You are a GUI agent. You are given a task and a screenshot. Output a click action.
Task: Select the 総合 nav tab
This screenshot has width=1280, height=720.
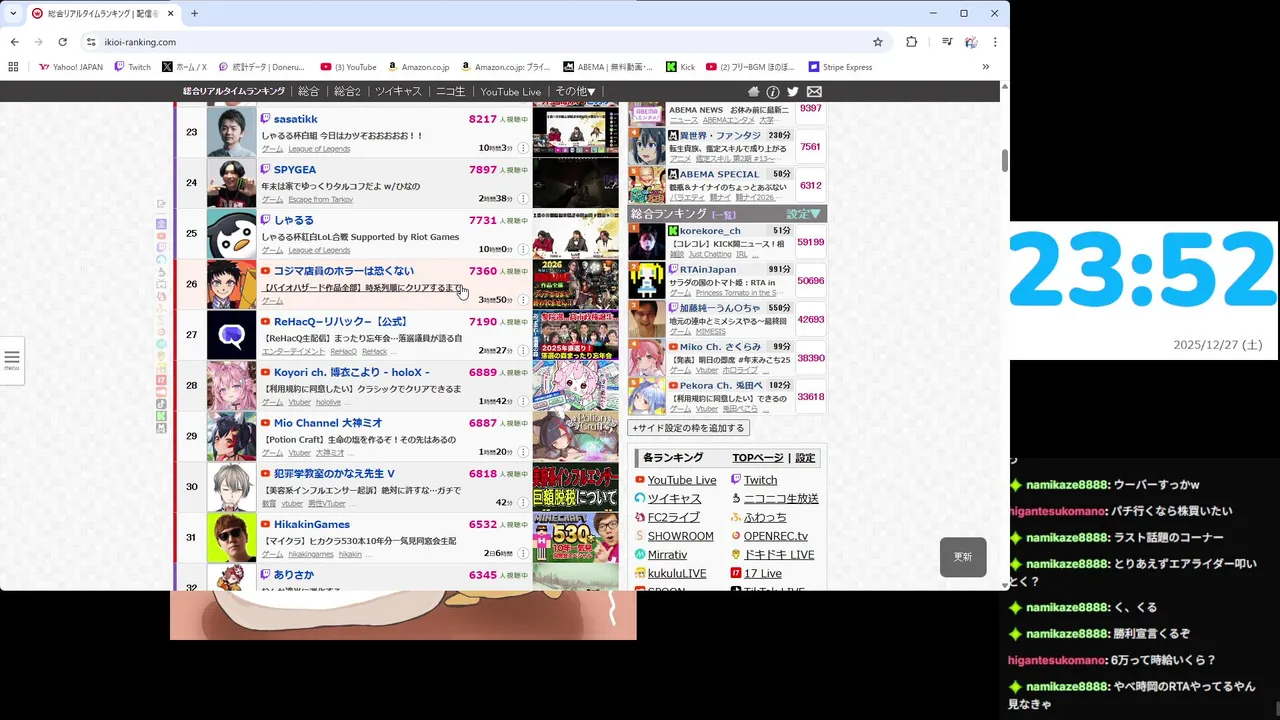click(309, 91)
